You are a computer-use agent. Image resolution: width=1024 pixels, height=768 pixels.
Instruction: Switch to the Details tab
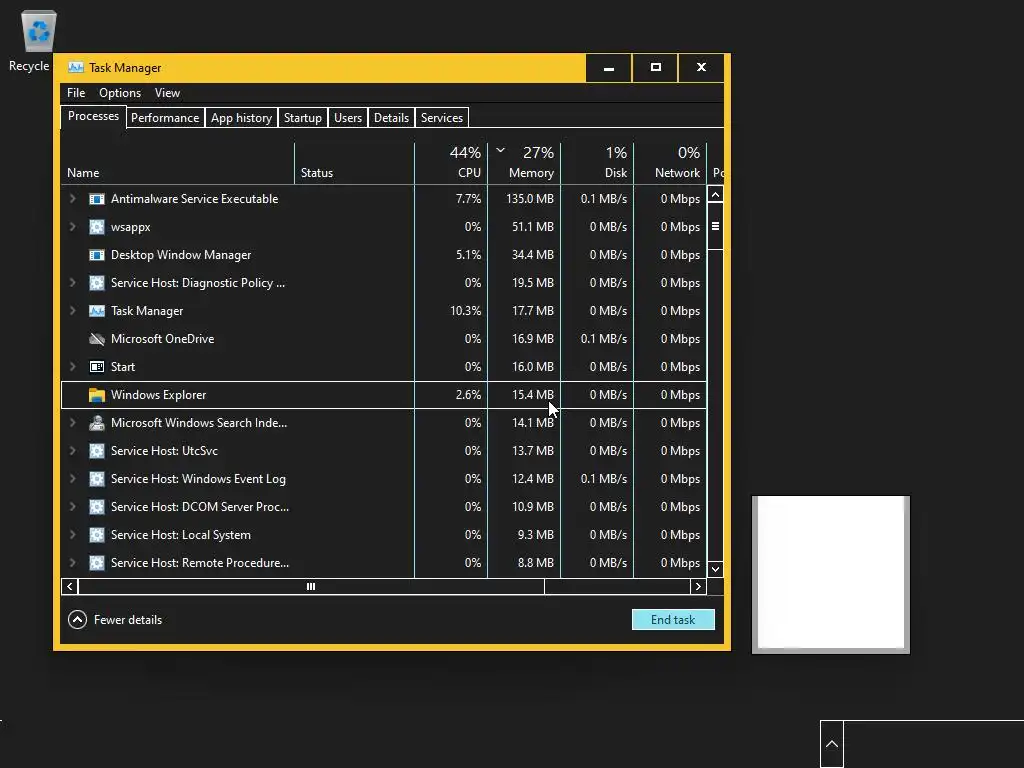pyautogui.click(x=391, y=118)
